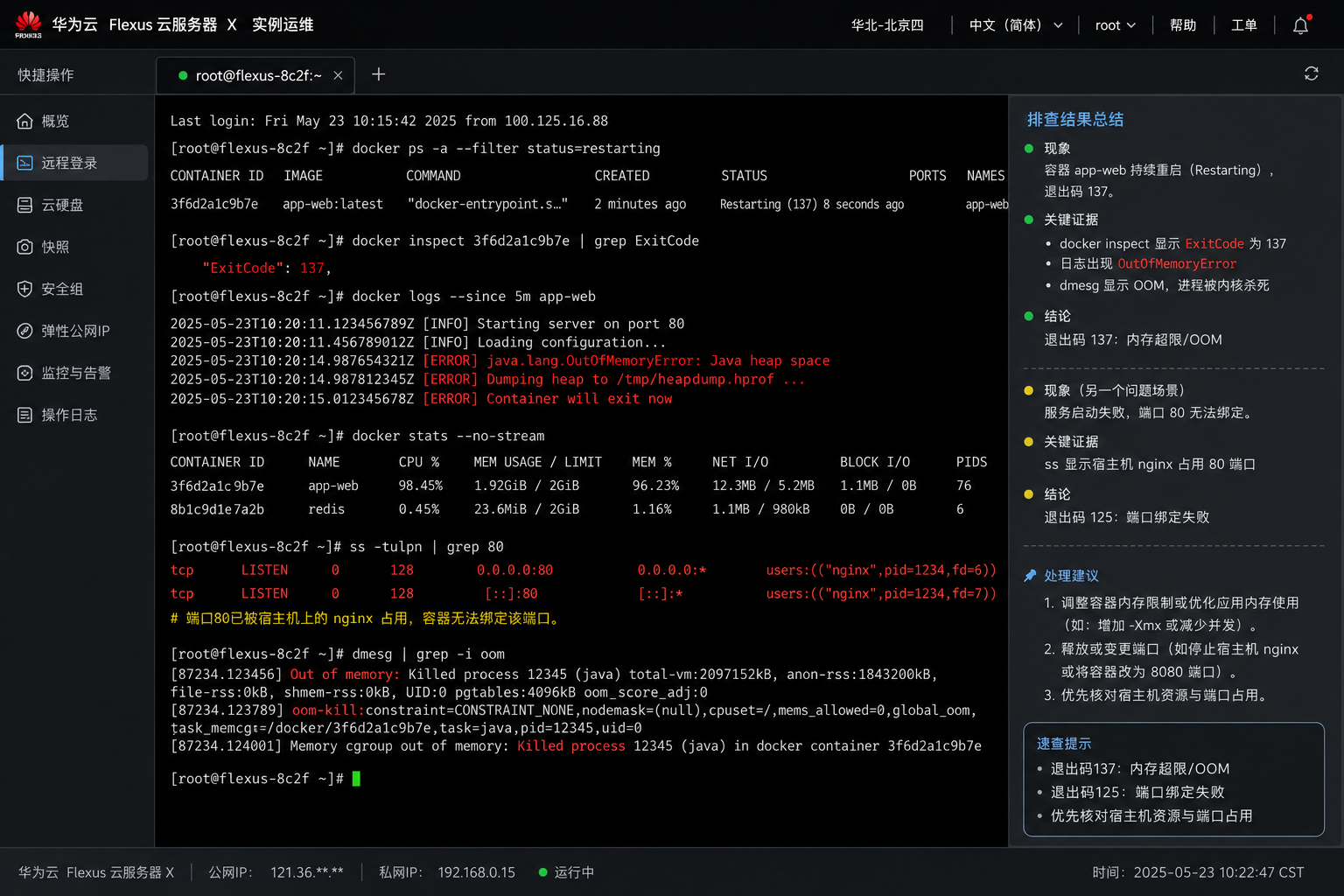
Task: Click the 1.92GiB / 2GiB memory usage
Action: point(527,486)
